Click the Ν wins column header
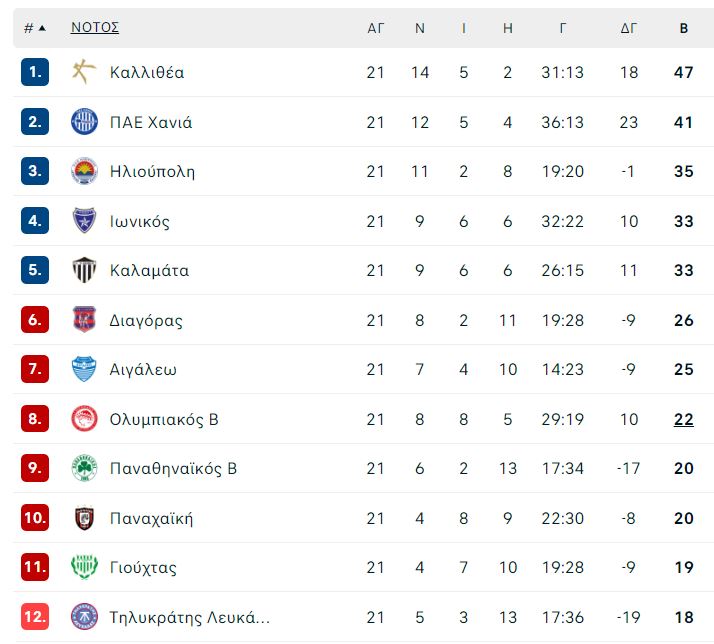The height and width of the screenshot is (644, 714). (x=419, y=28)
